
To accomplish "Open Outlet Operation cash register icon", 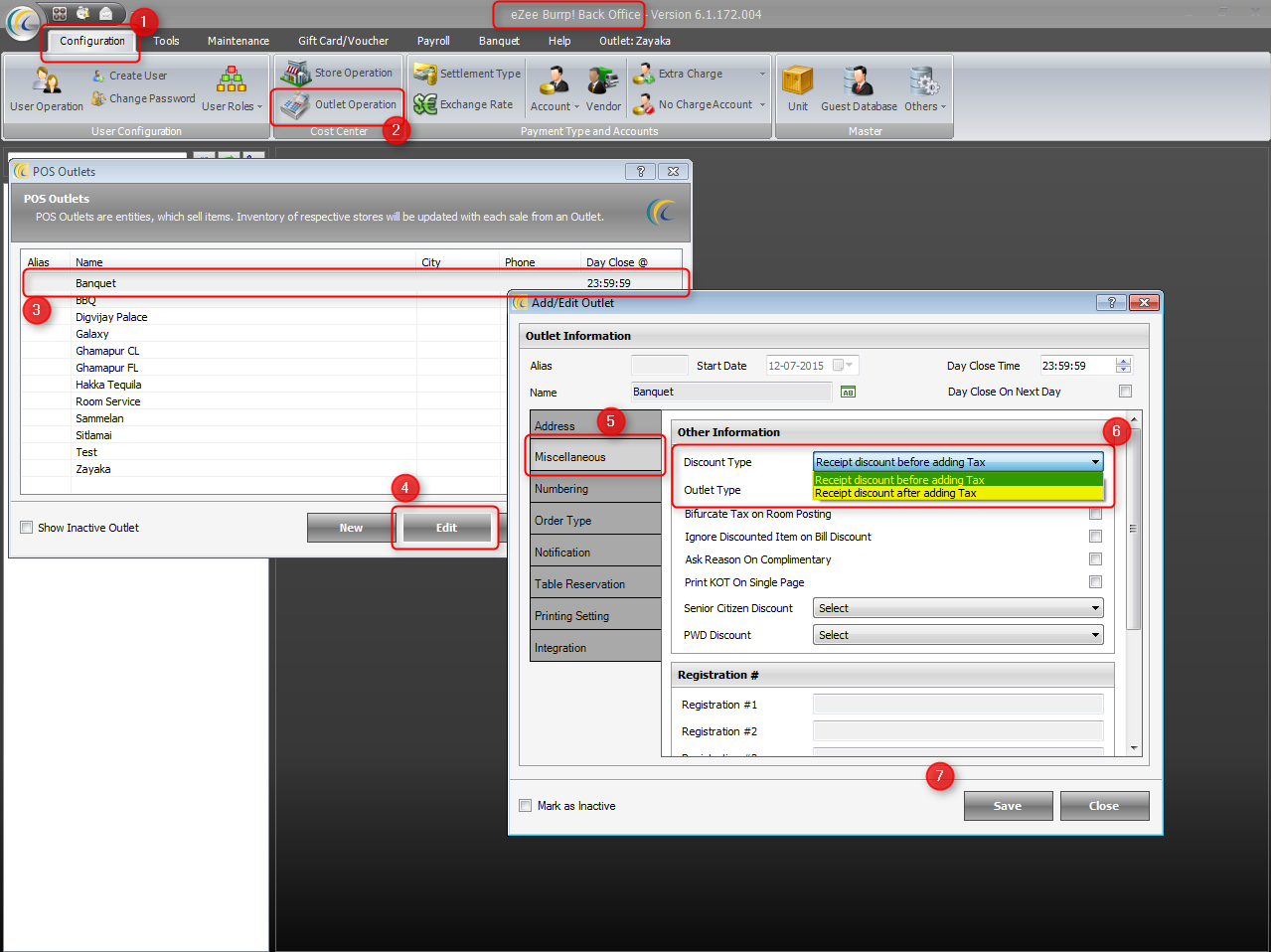I will point(295,105).
